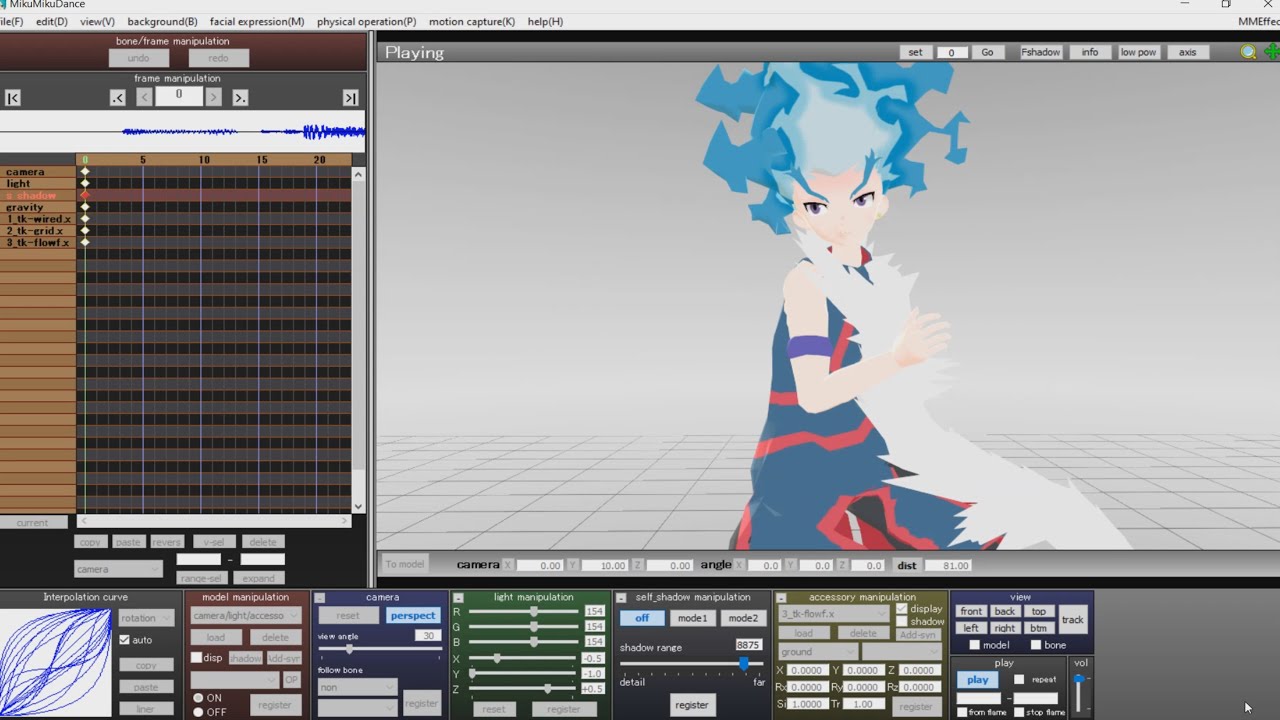Open the facial expression(M) menu

point(257,21)
